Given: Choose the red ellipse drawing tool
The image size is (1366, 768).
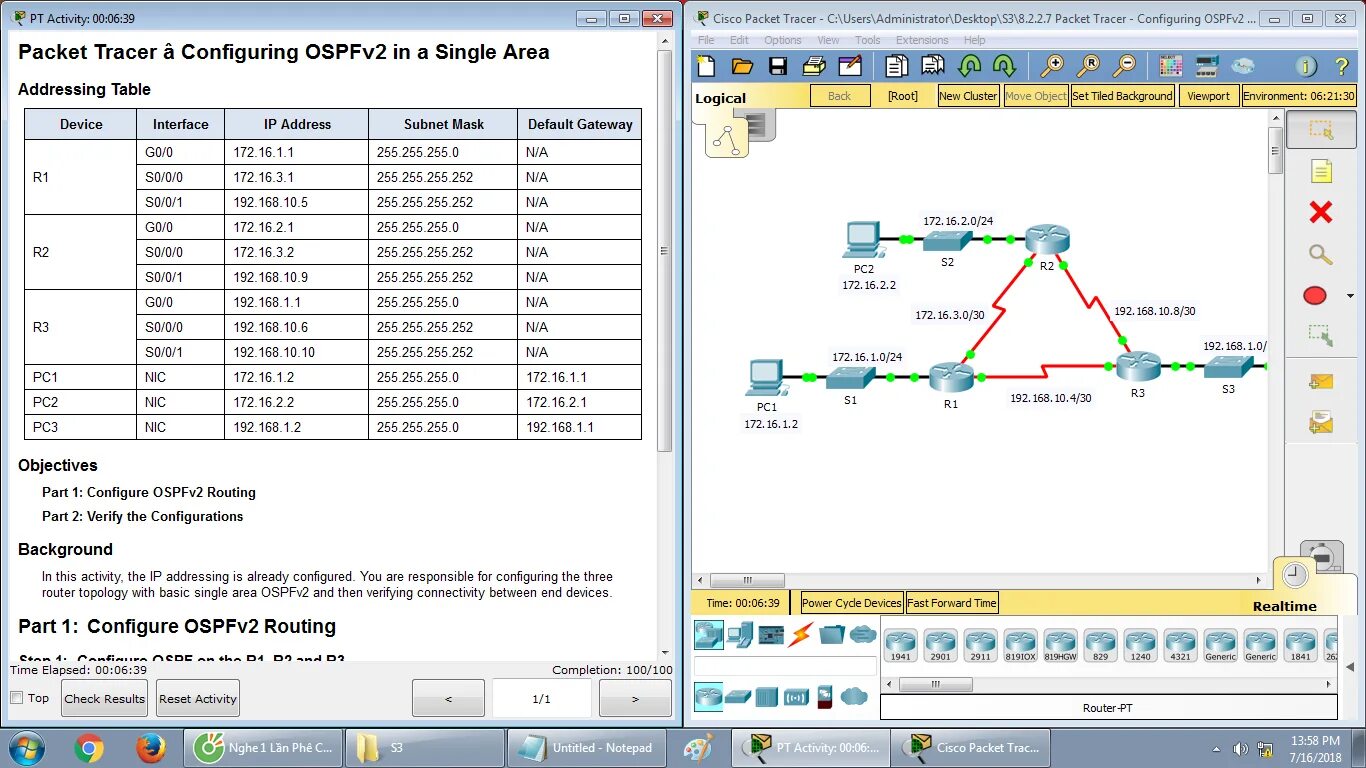Looking at the screenshot, I should 1315,295.
